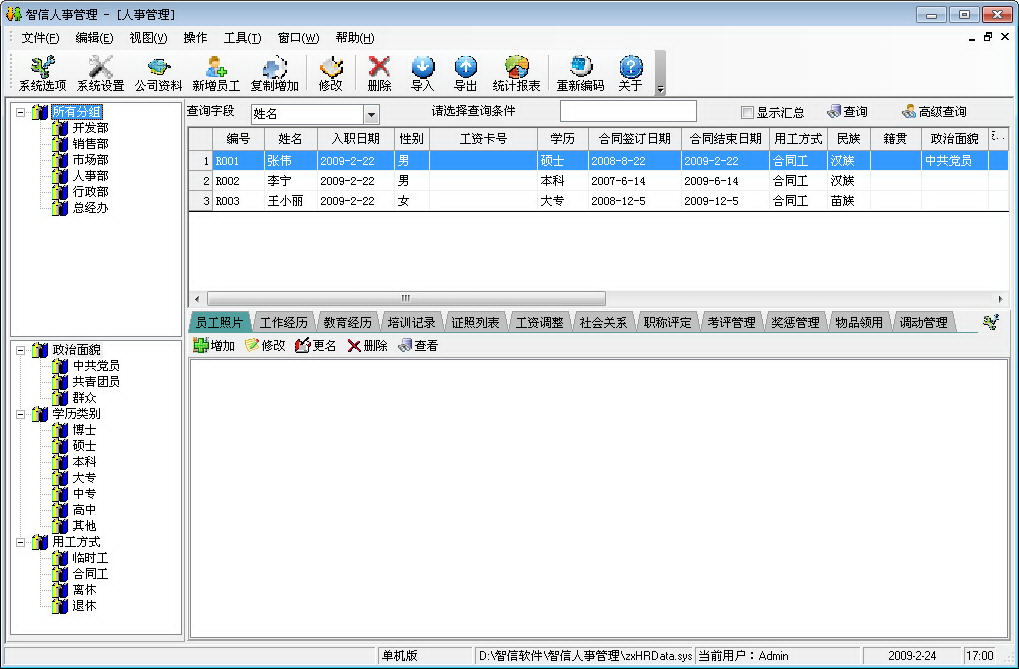Click the 重新编码 toolbar icon
The width and height of the screenshot is (1019, 669).
(580, 73)
